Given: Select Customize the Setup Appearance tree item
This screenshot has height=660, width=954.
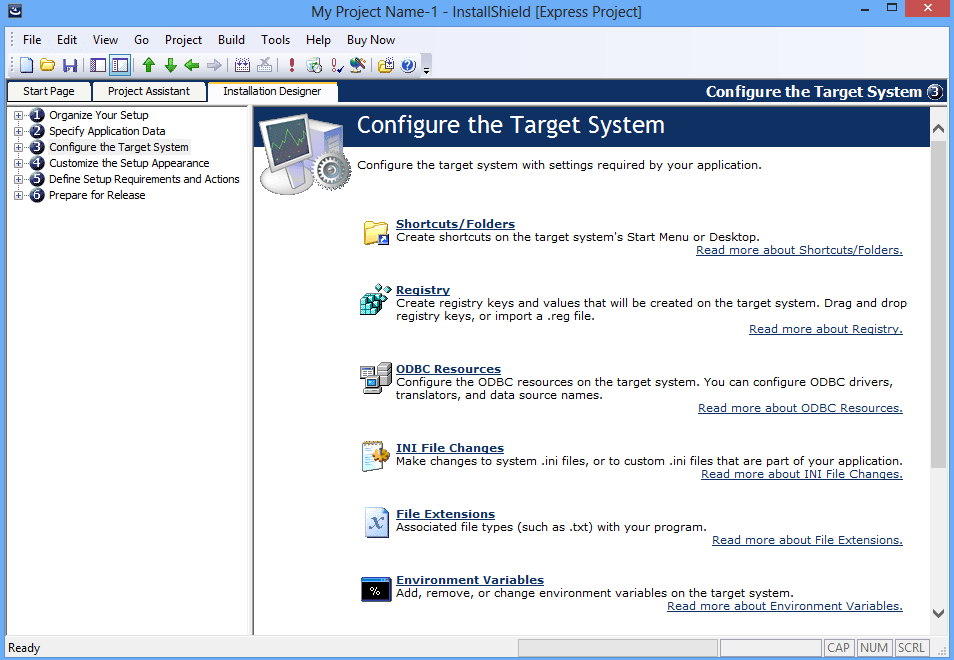Looking at the screenshot, I should click(x=129, y=163).
